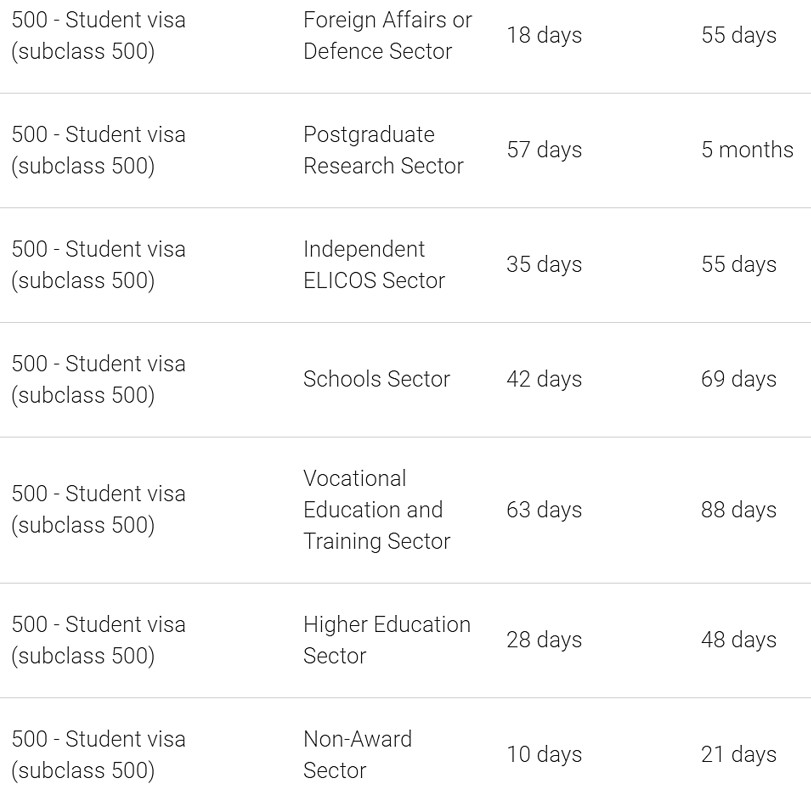Click the 21 days value
This screenshot has width=811, height=799.
click(x=739, y=755)
